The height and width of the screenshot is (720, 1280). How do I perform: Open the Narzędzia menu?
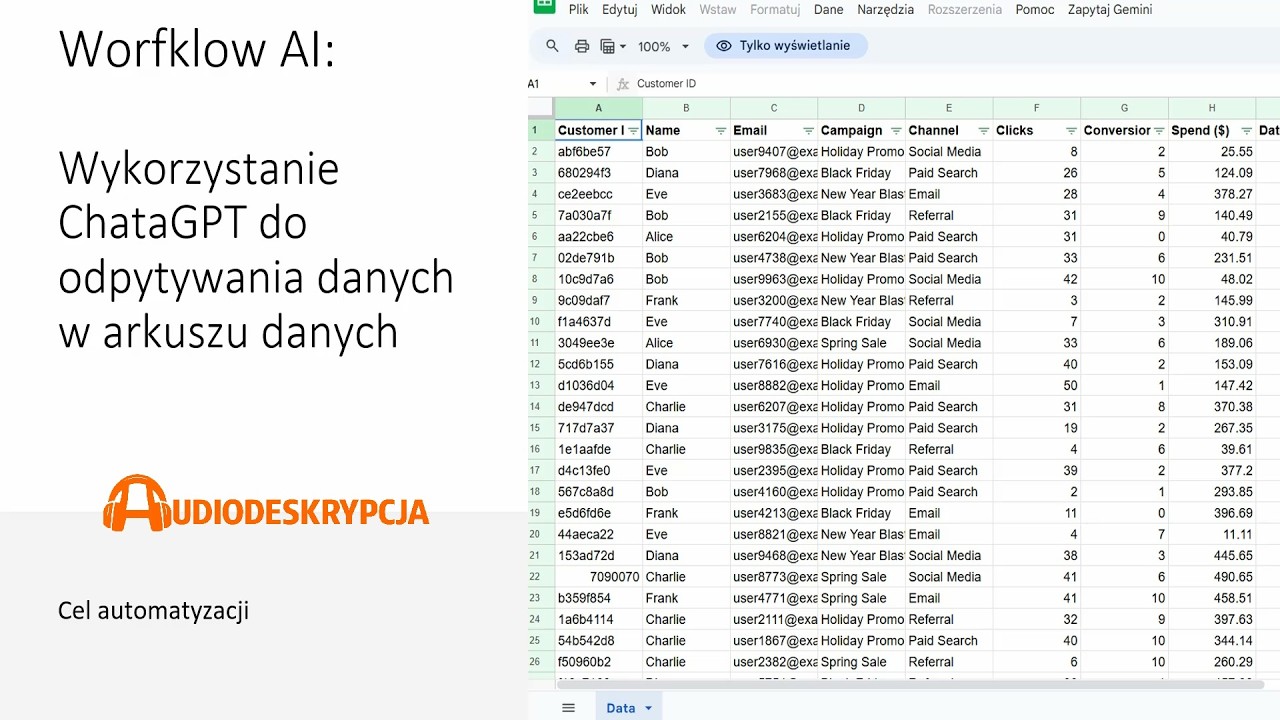pos(885,9)
